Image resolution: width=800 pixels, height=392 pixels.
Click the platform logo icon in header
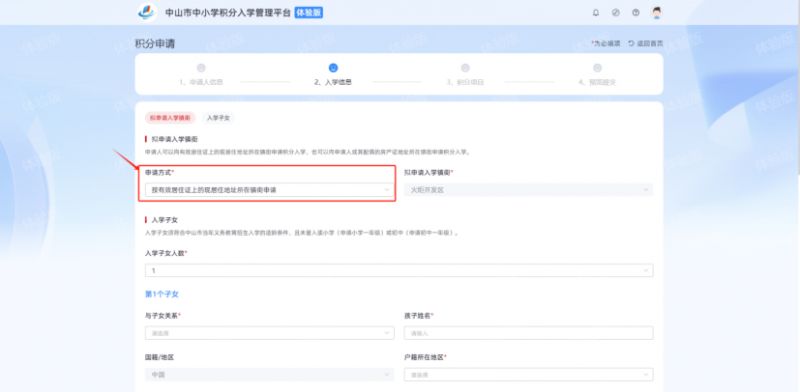146,12
